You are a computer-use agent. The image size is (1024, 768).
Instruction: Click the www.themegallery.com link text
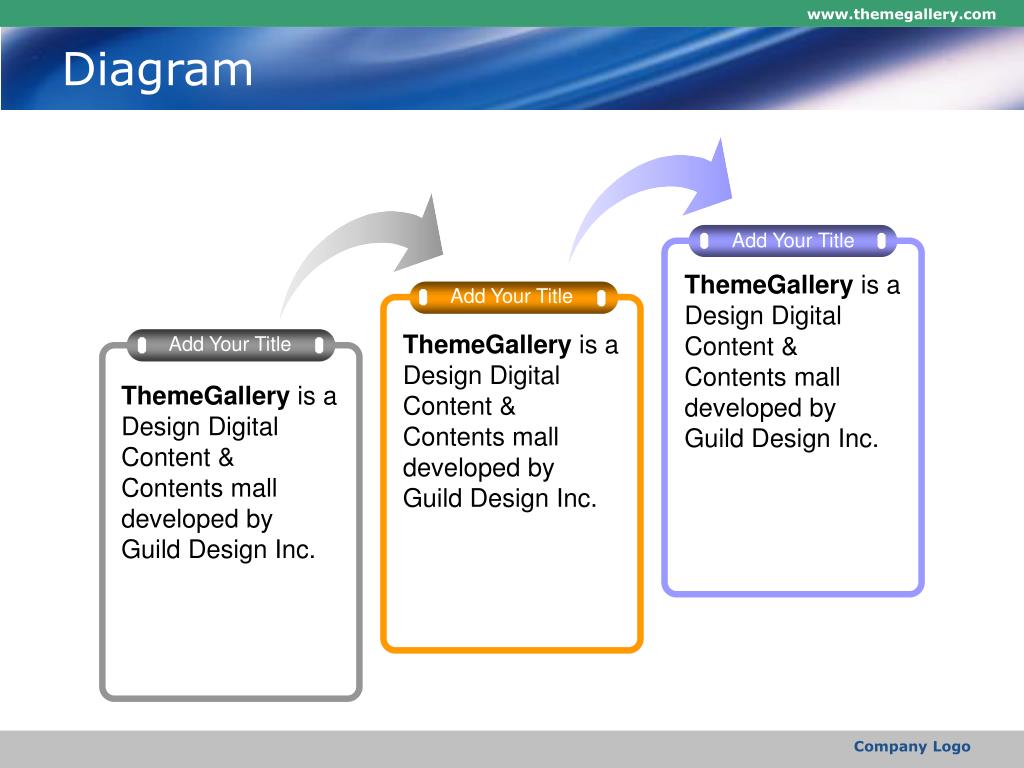coord(901,14)
